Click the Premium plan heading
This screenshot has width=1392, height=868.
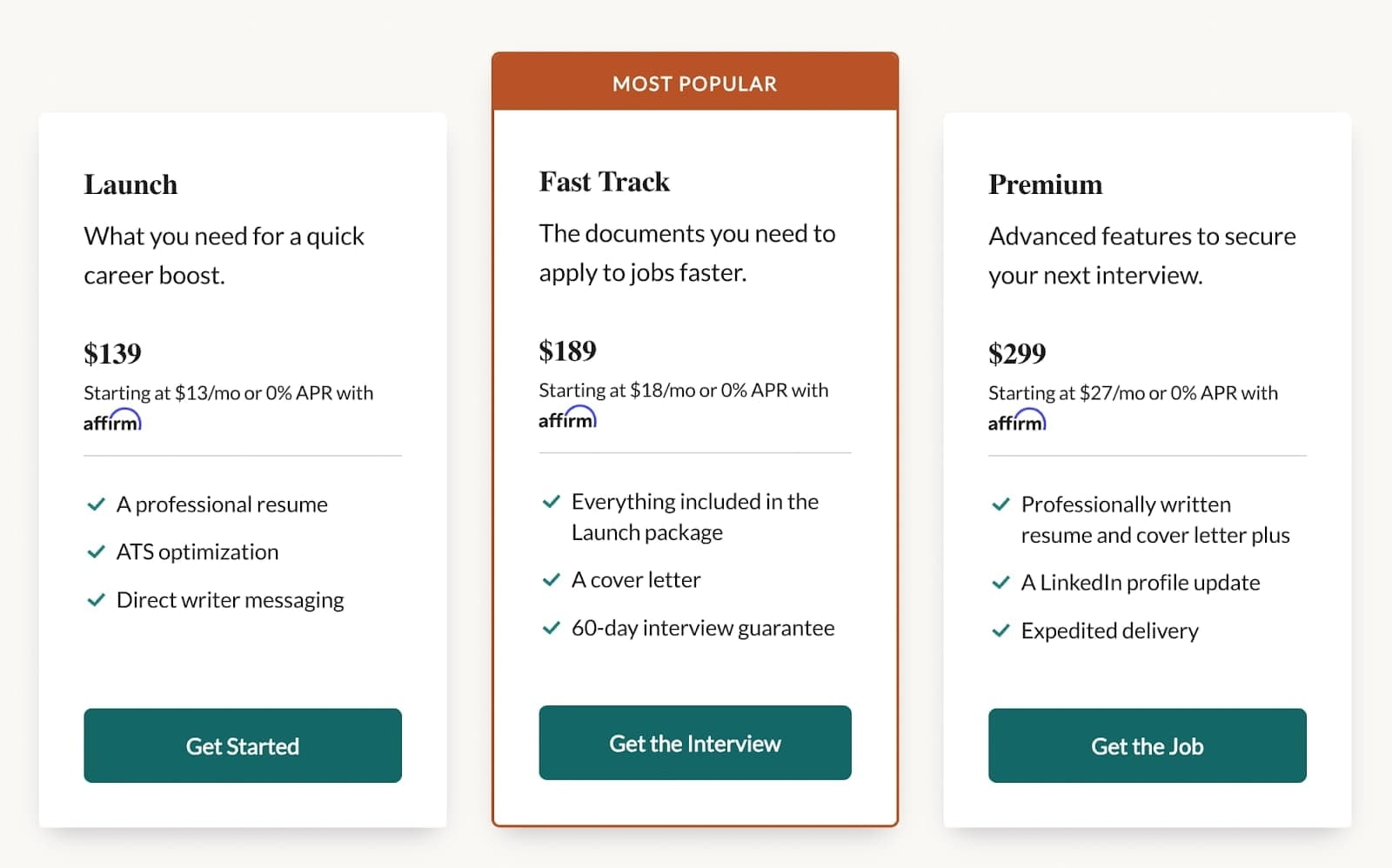click(1046, 184)
